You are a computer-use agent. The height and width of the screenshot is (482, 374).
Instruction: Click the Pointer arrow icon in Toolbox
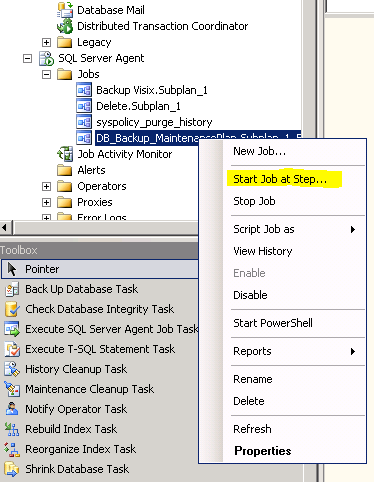(12, 269)
